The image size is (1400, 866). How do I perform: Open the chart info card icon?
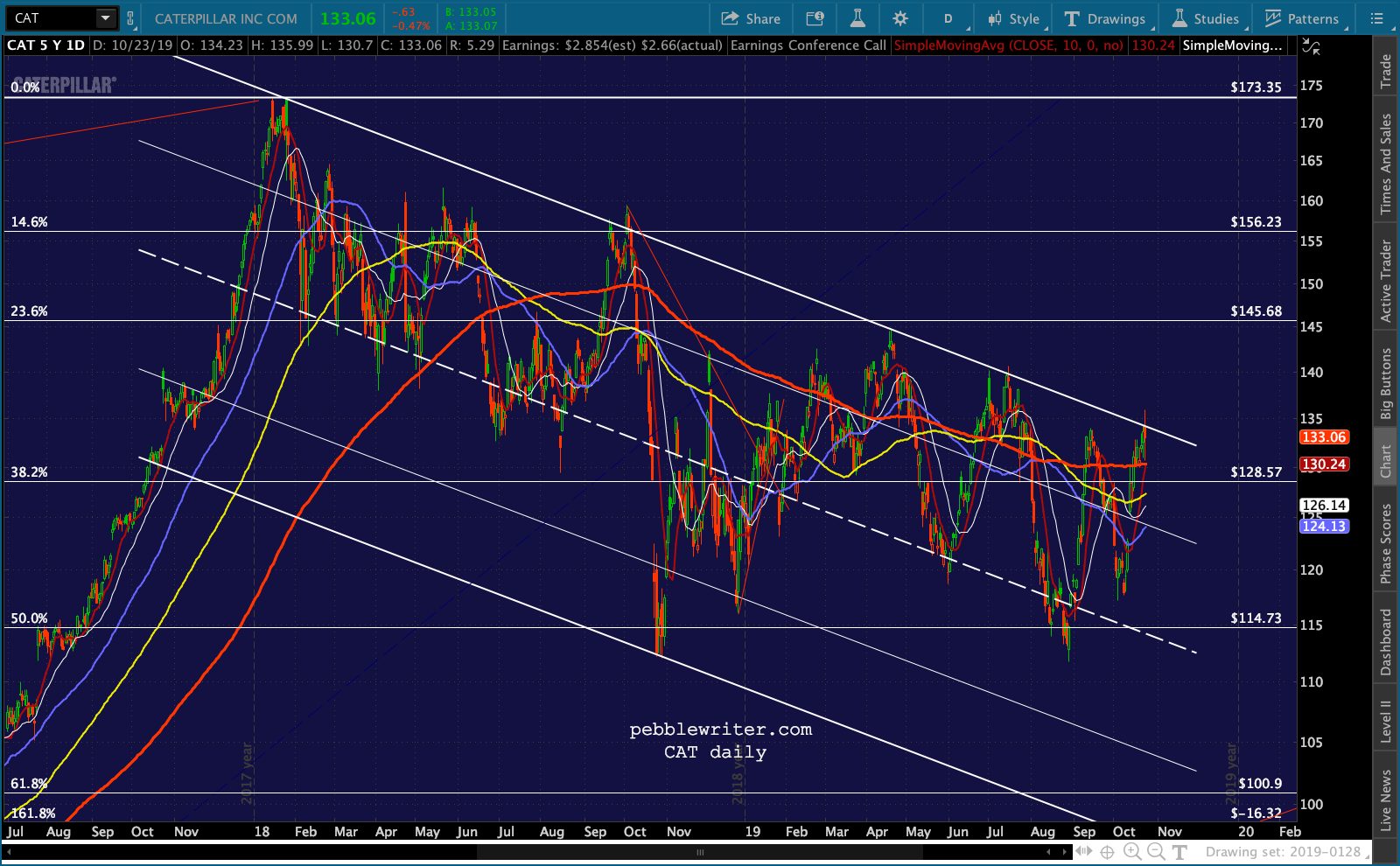click(x=815, y=18)
